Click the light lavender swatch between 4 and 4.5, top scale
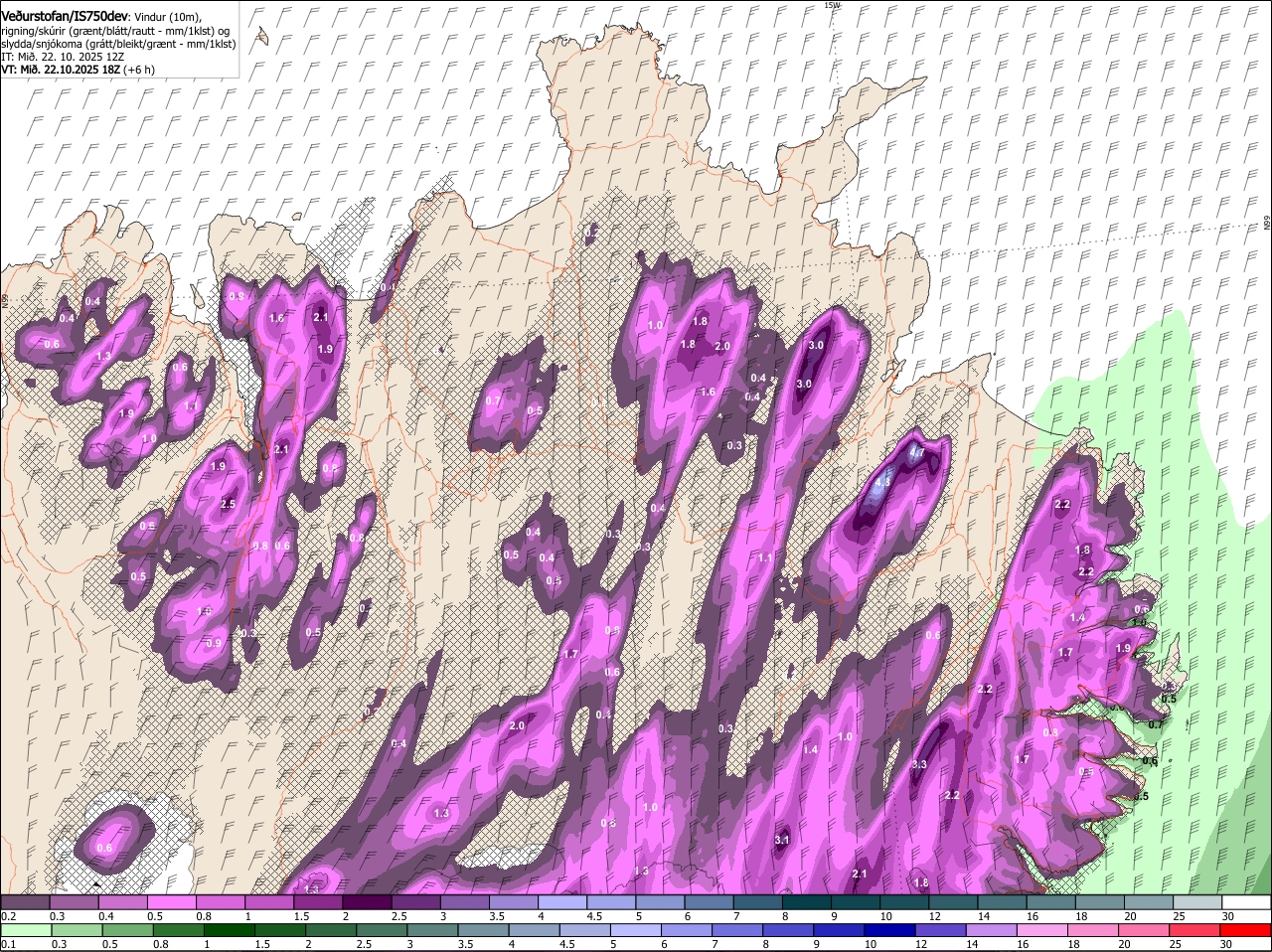Screen dimensions: 1272x952 [x=562, y=902]
